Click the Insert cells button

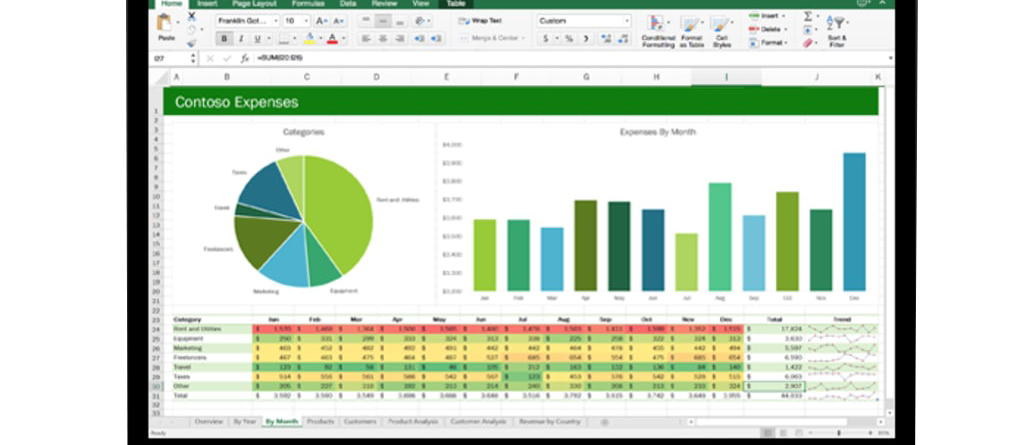pyautogui.click(x=766, y=16)
